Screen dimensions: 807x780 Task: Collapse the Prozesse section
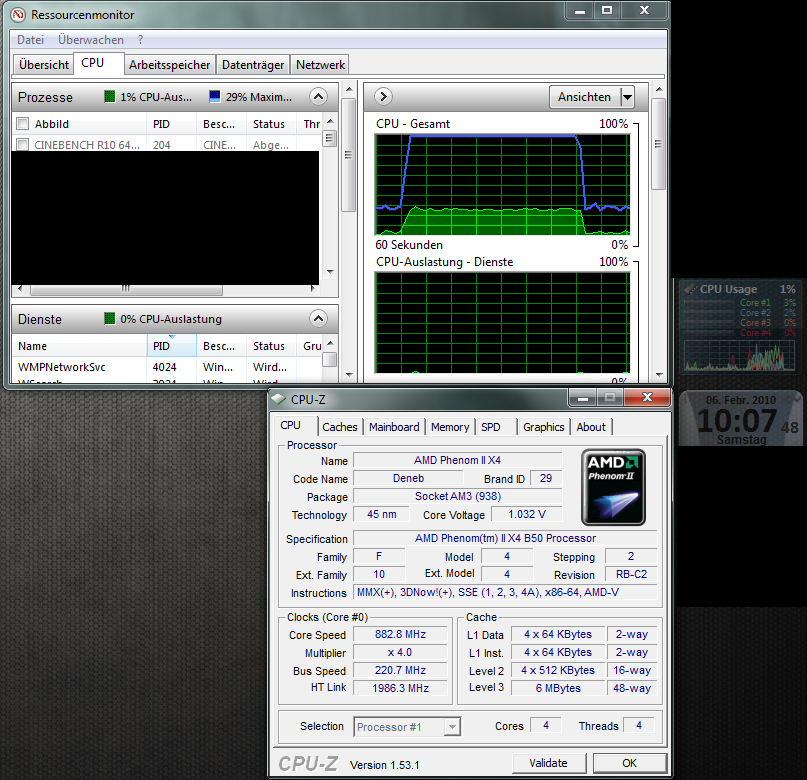tap(319, 96)
